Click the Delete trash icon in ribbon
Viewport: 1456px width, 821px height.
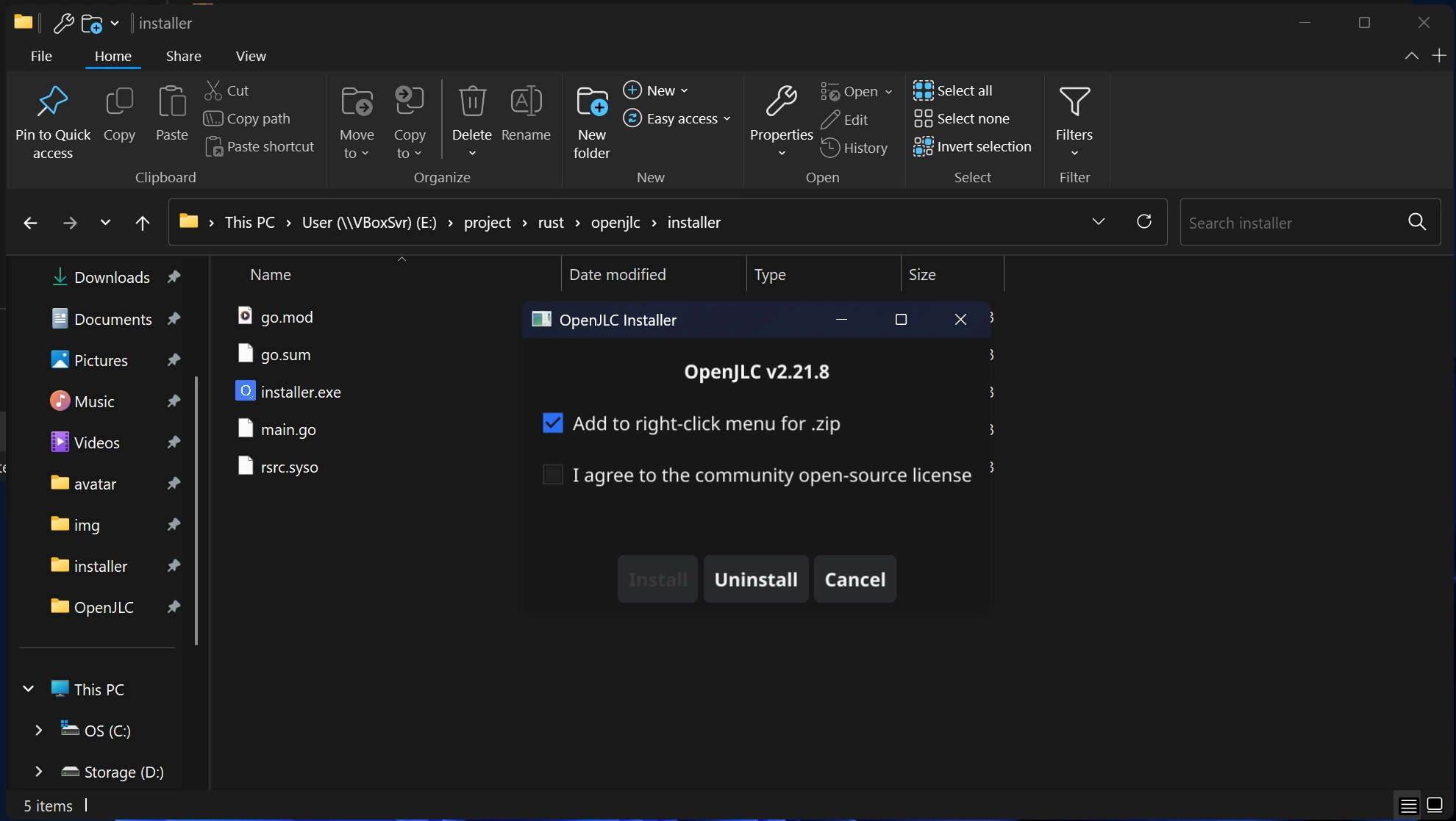point(471,102)
